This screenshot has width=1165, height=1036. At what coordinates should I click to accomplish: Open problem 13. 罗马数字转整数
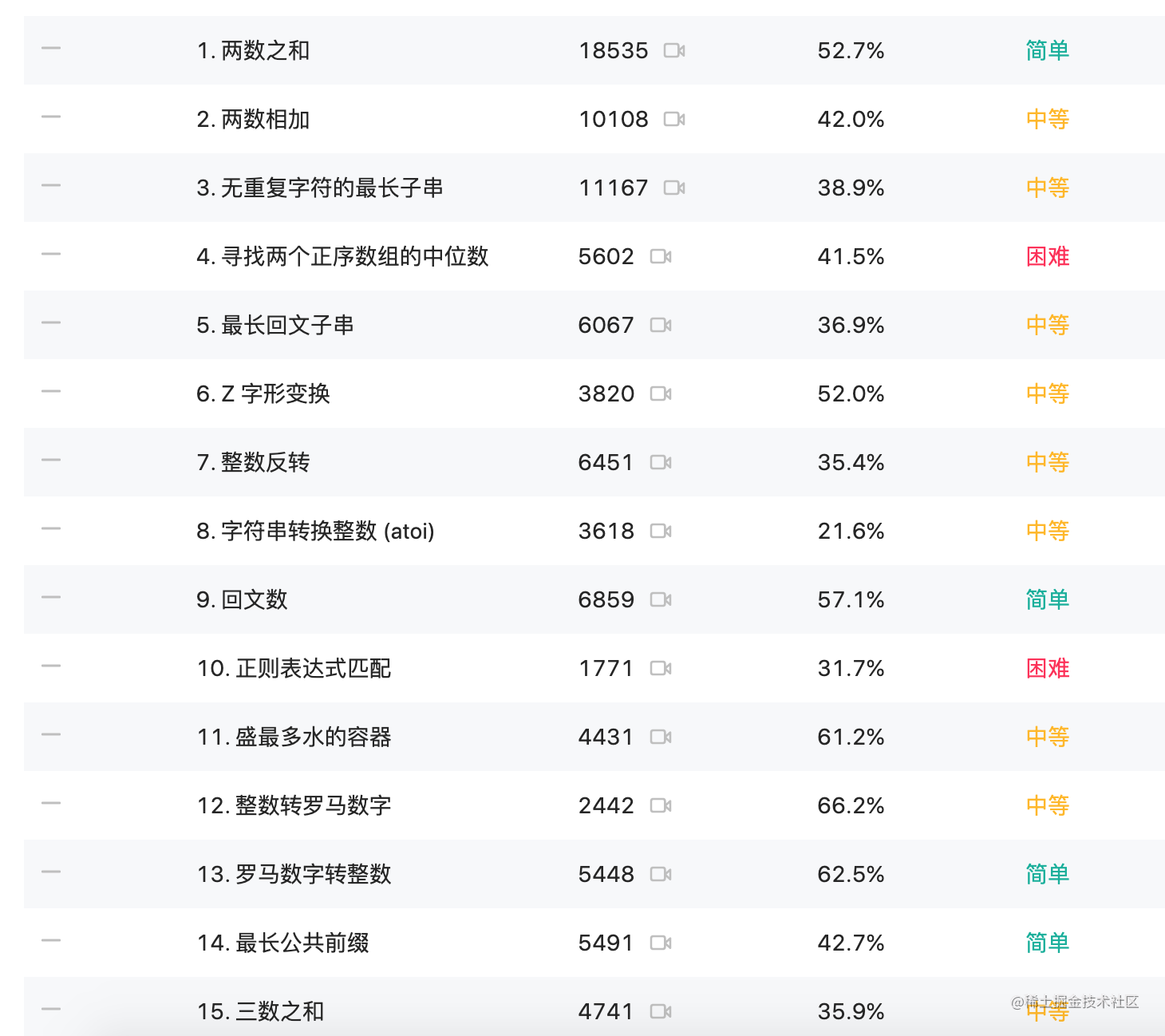point(294,874)
